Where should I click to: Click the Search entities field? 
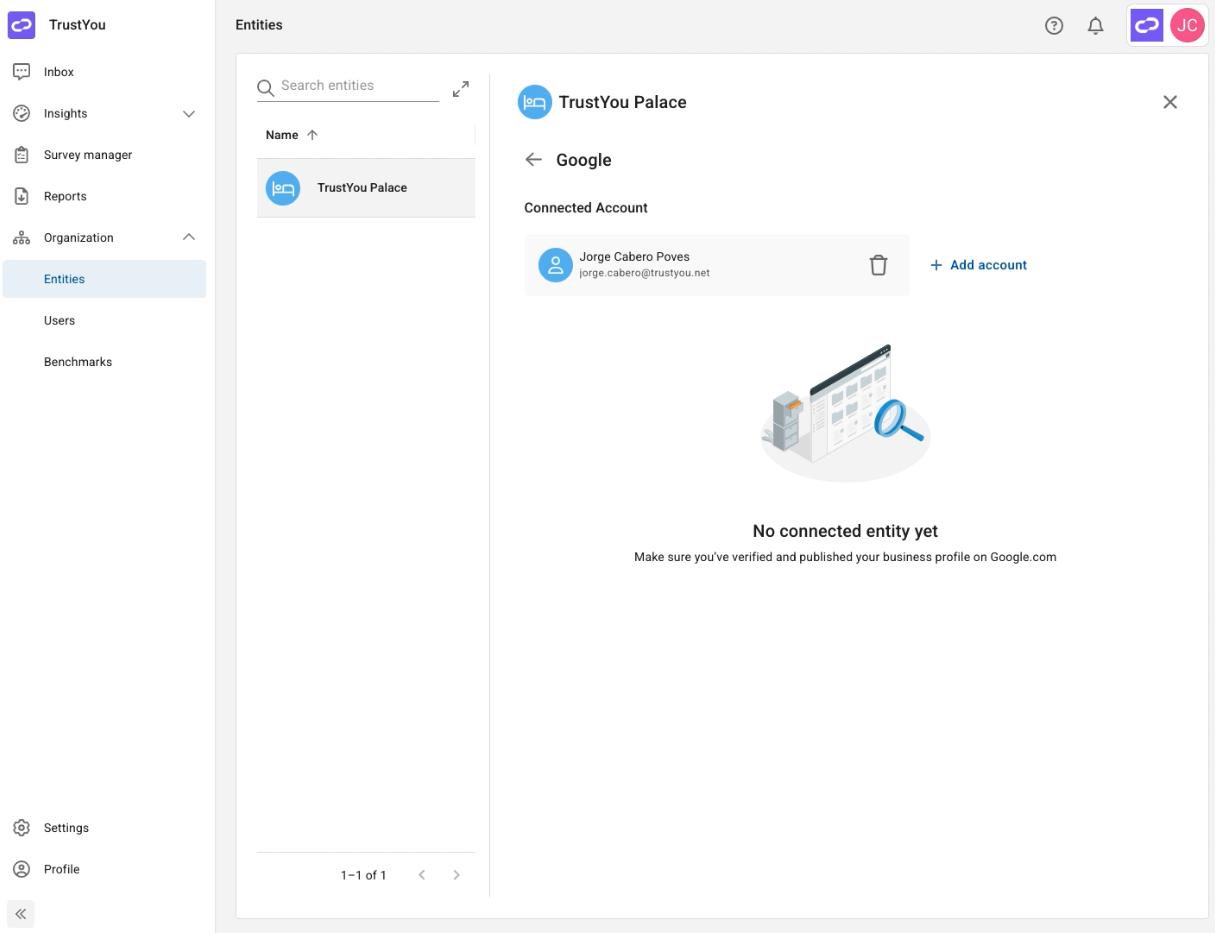[x=348, y=86]
